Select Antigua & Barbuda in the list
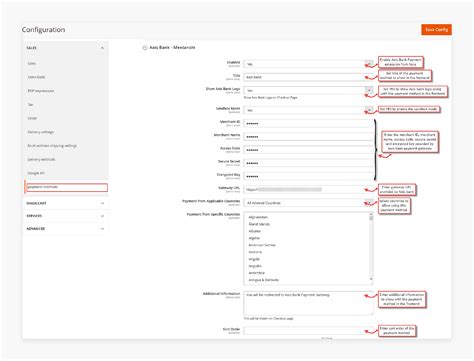The image size is (474, 361). tap(263, 280)
